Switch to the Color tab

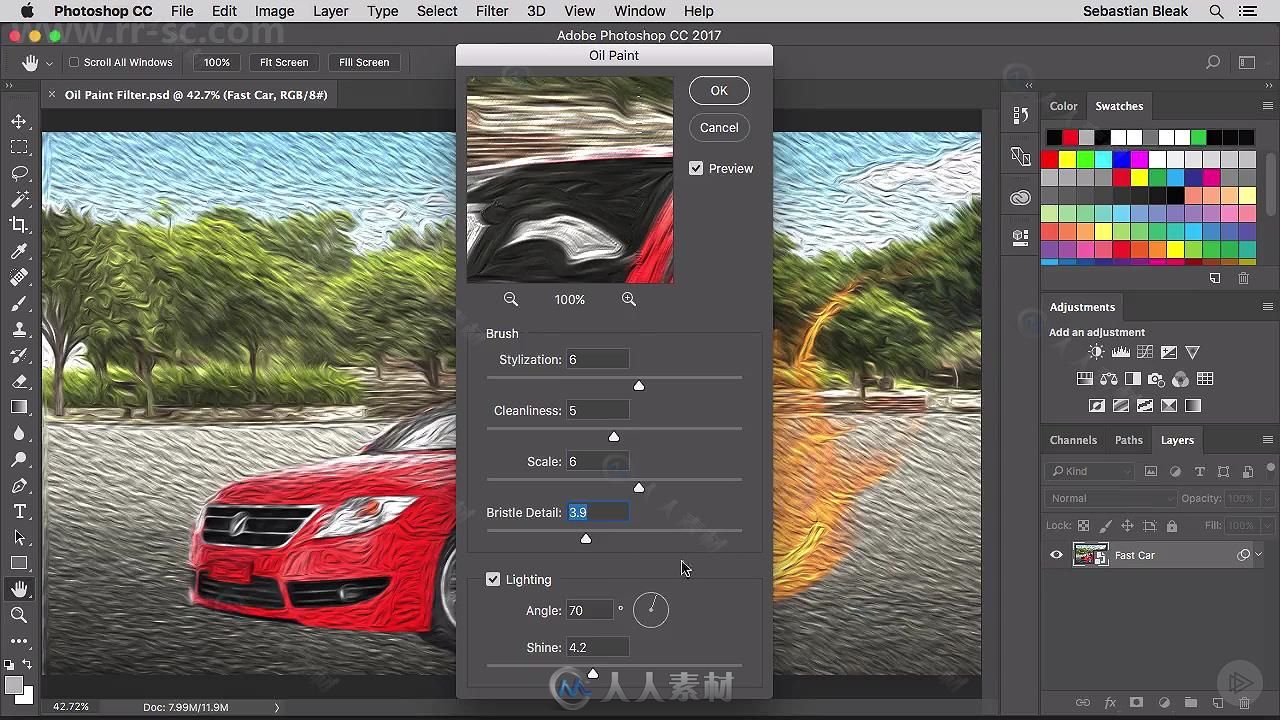point(1063,106)
